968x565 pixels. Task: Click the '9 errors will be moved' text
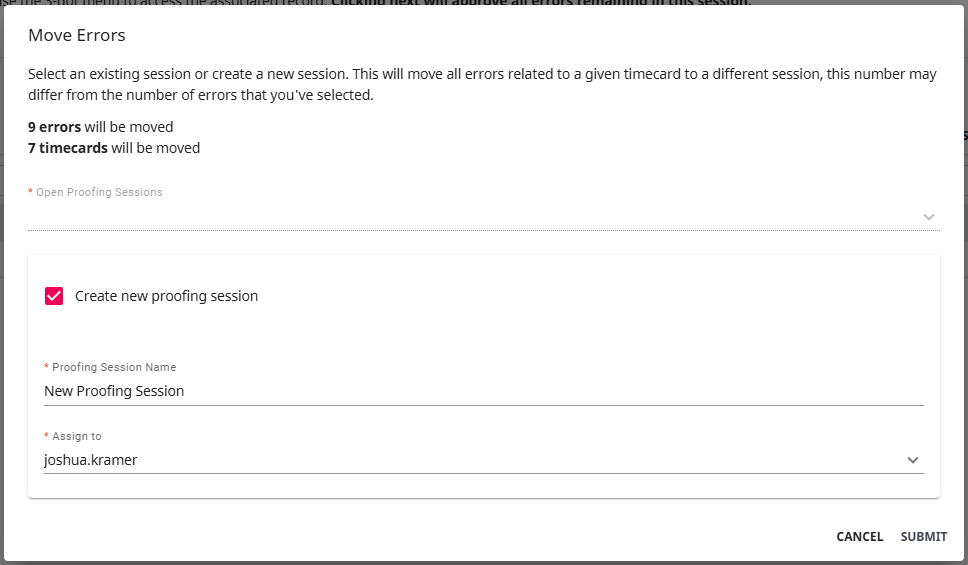(101, 127)
